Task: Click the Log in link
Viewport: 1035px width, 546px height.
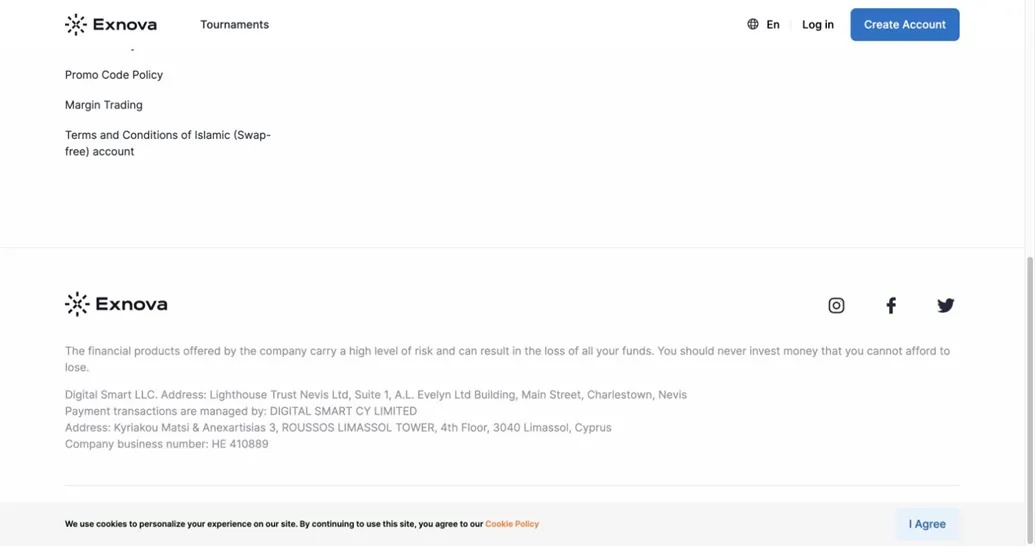Action: pyautogui.click(x=818, y=24)
